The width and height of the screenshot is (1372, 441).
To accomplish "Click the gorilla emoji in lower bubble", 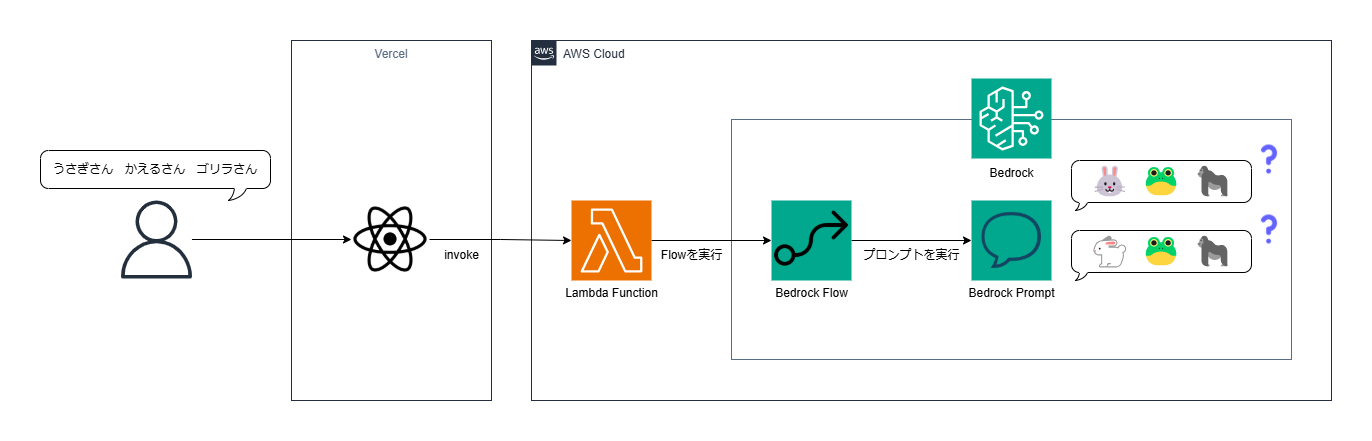I will point(1213,252).
